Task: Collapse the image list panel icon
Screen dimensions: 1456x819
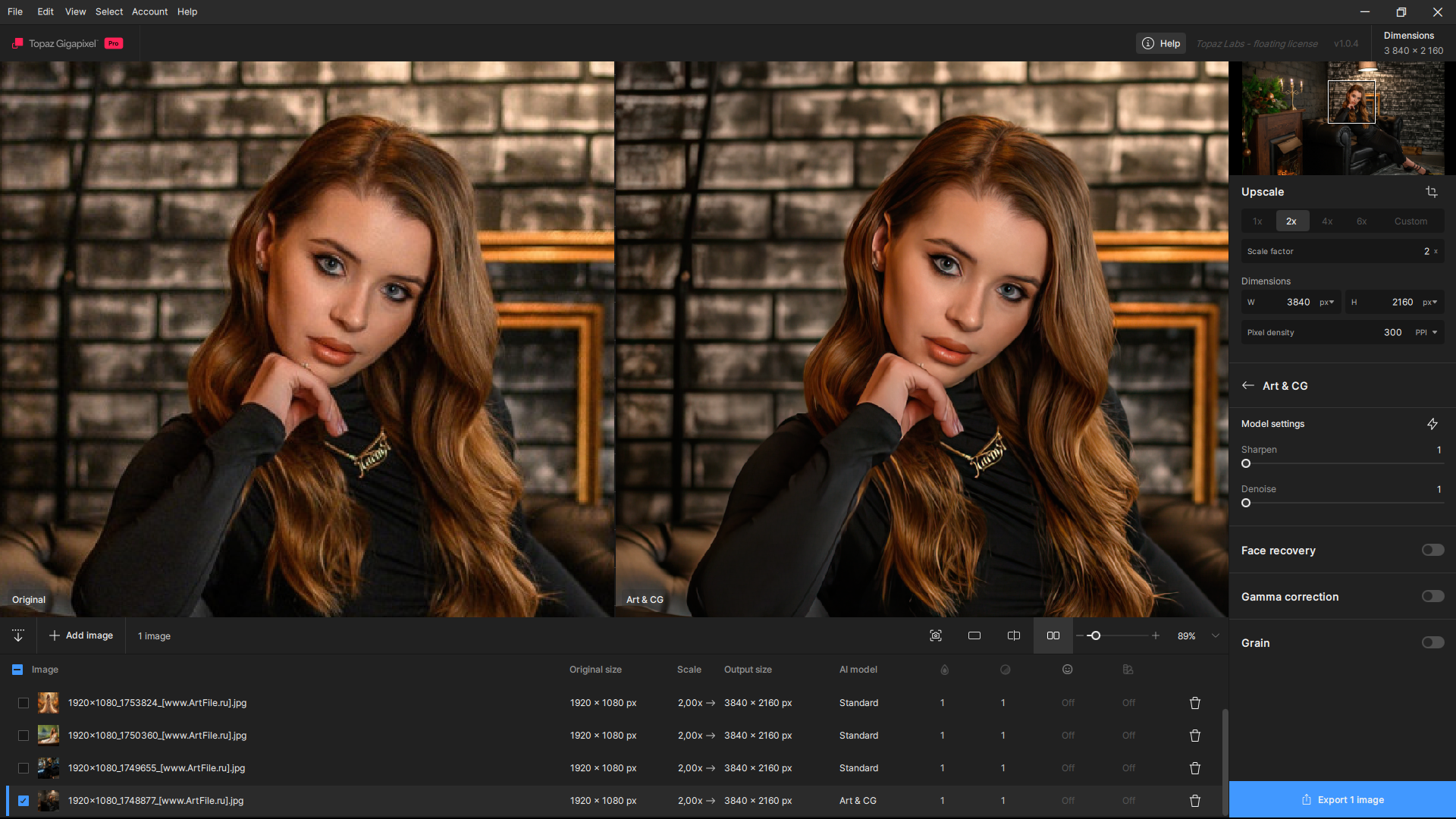Action: pyautogui.click(x=18, y=635)
